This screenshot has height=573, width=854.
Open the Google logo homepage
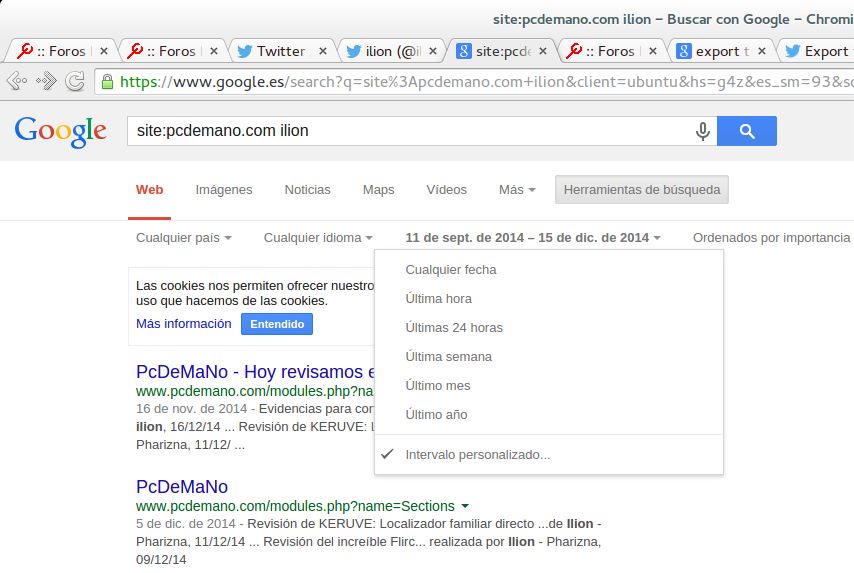60,131
